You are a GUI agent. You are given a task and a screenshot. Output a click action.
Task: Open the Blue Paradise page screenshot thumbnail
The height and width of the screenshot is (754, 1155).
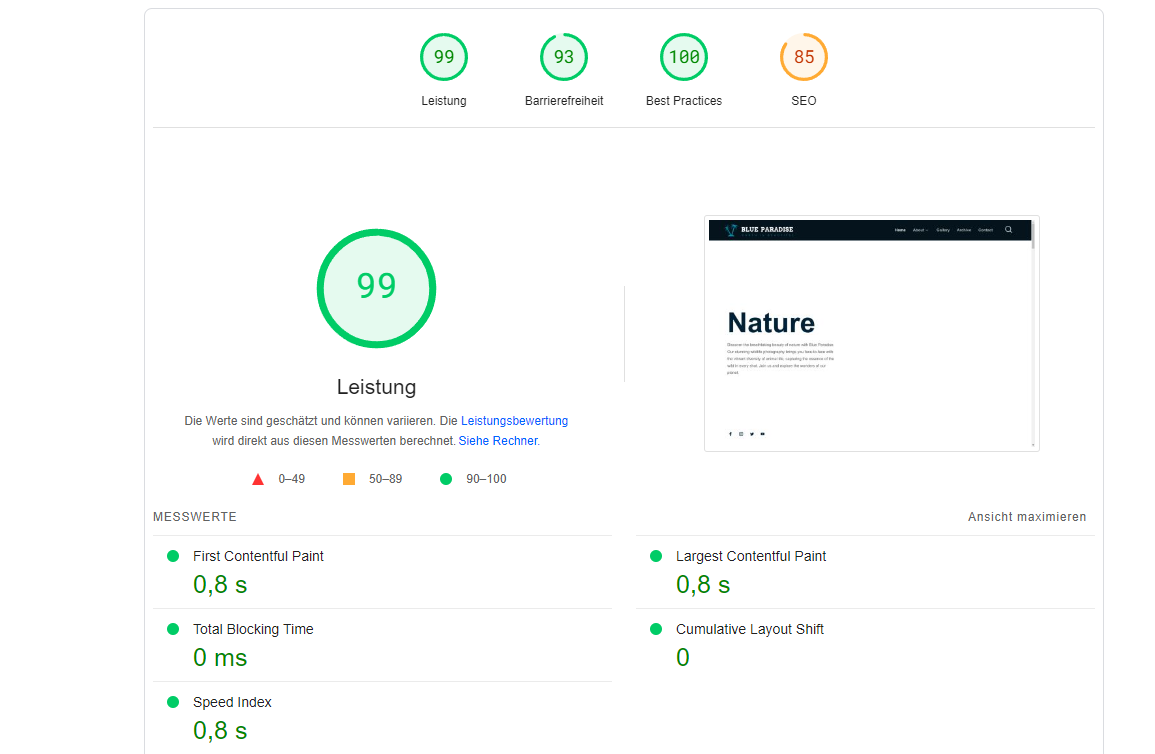coord(871,334)
